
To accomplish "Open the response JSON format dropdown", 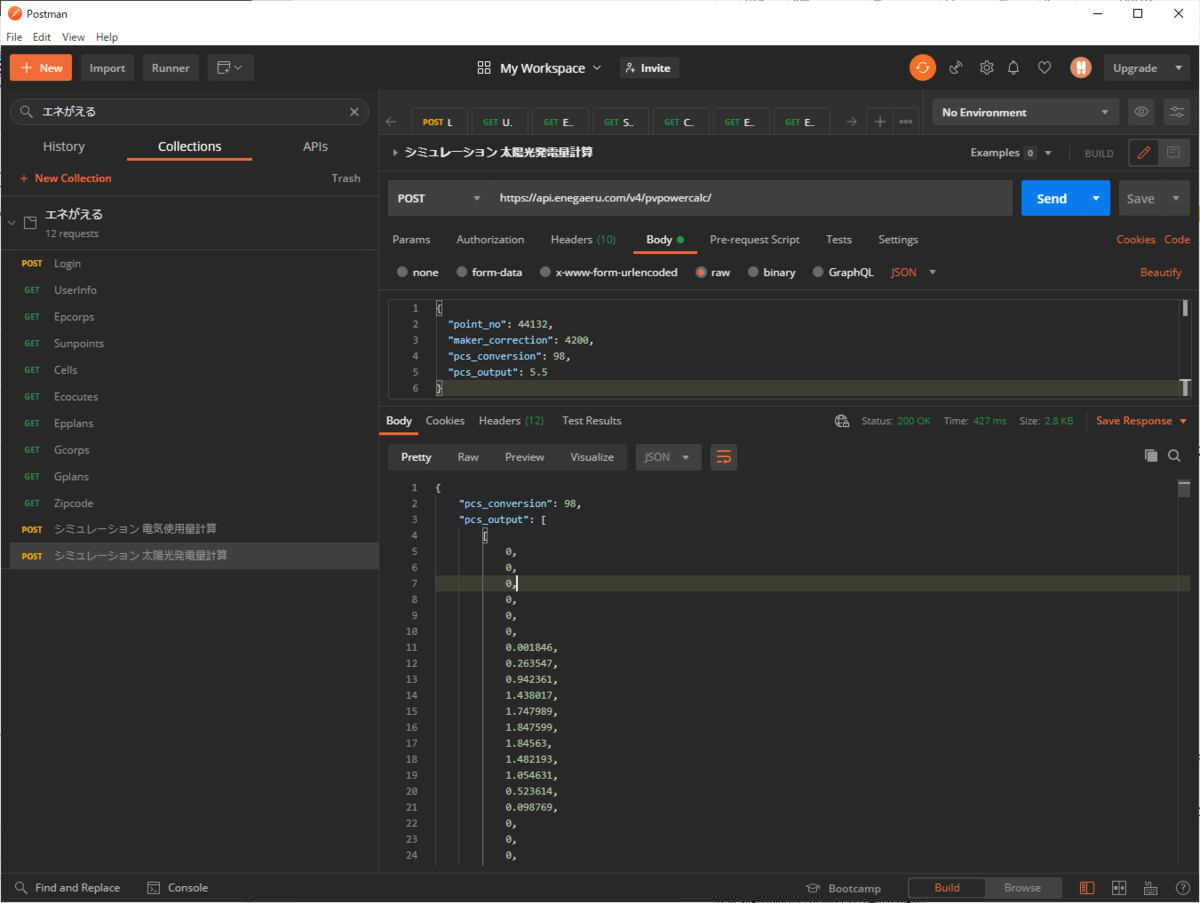I will coord(668,457).
